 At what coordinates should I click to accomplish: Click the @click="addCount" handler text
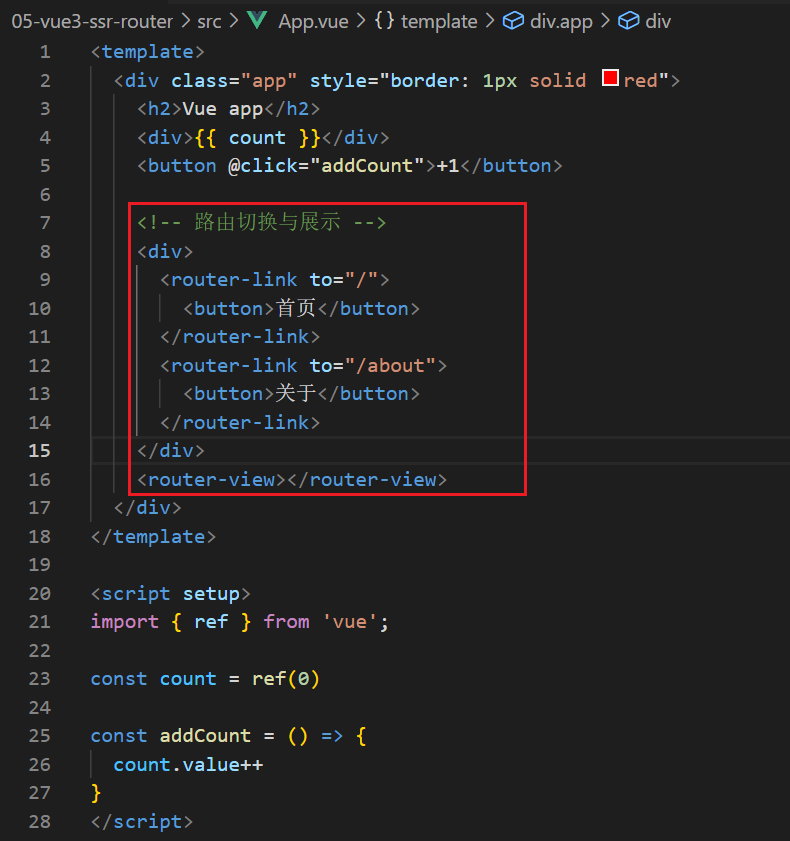tap(326, 166)
